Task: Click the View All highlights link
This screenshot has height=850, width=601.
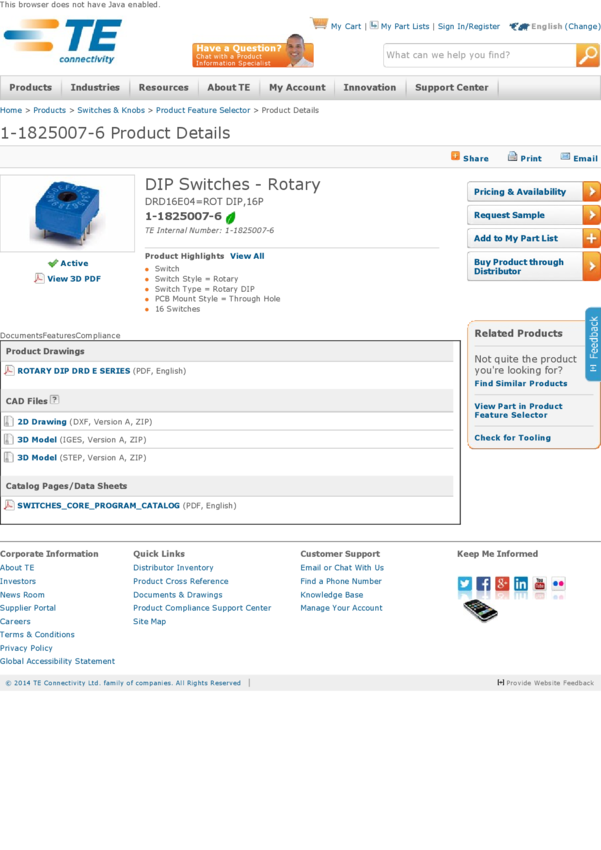Action: pyautogui.click(x=247, y=256)
